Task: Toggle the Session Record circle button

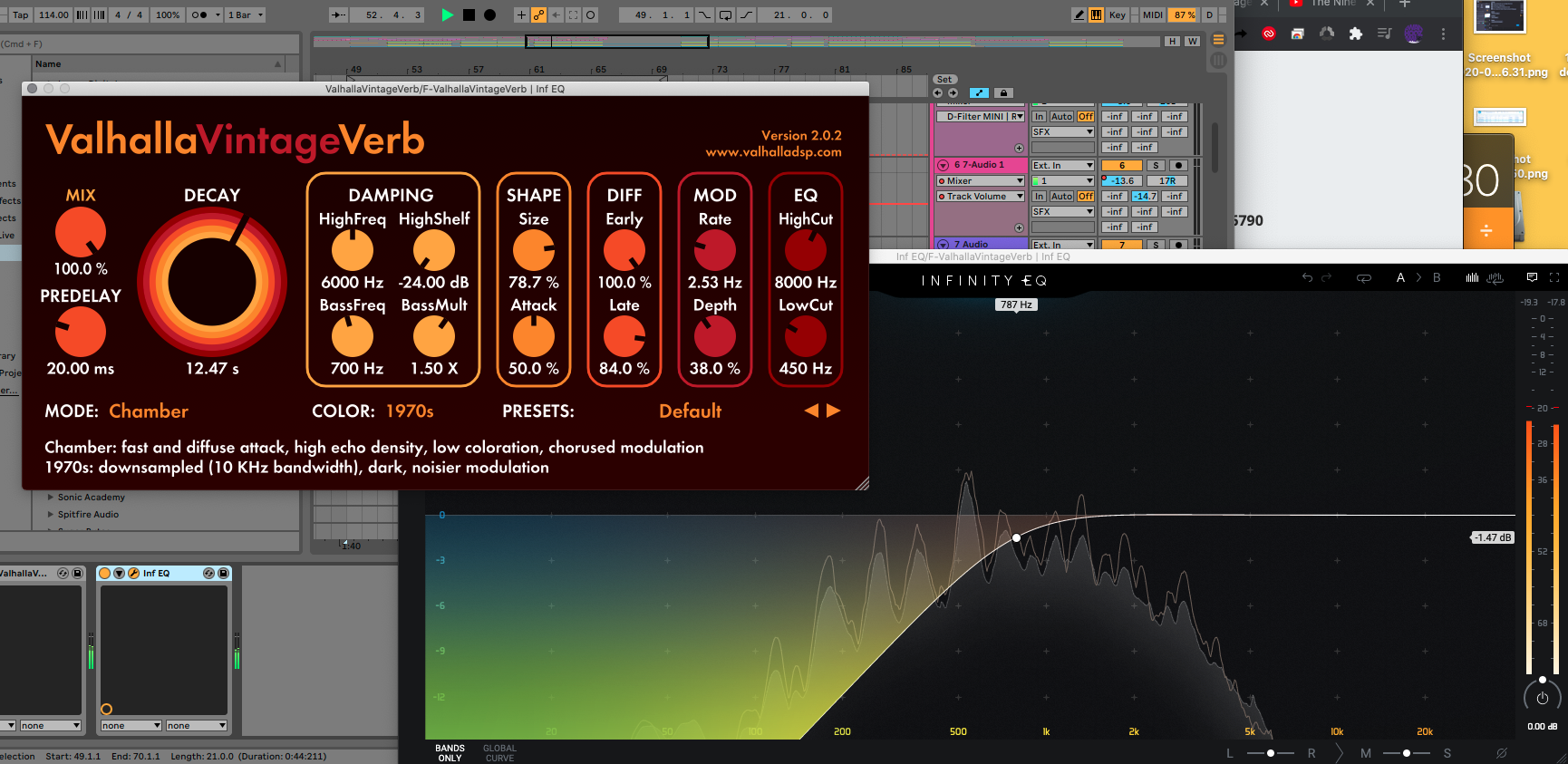Action: pos(591,15)
